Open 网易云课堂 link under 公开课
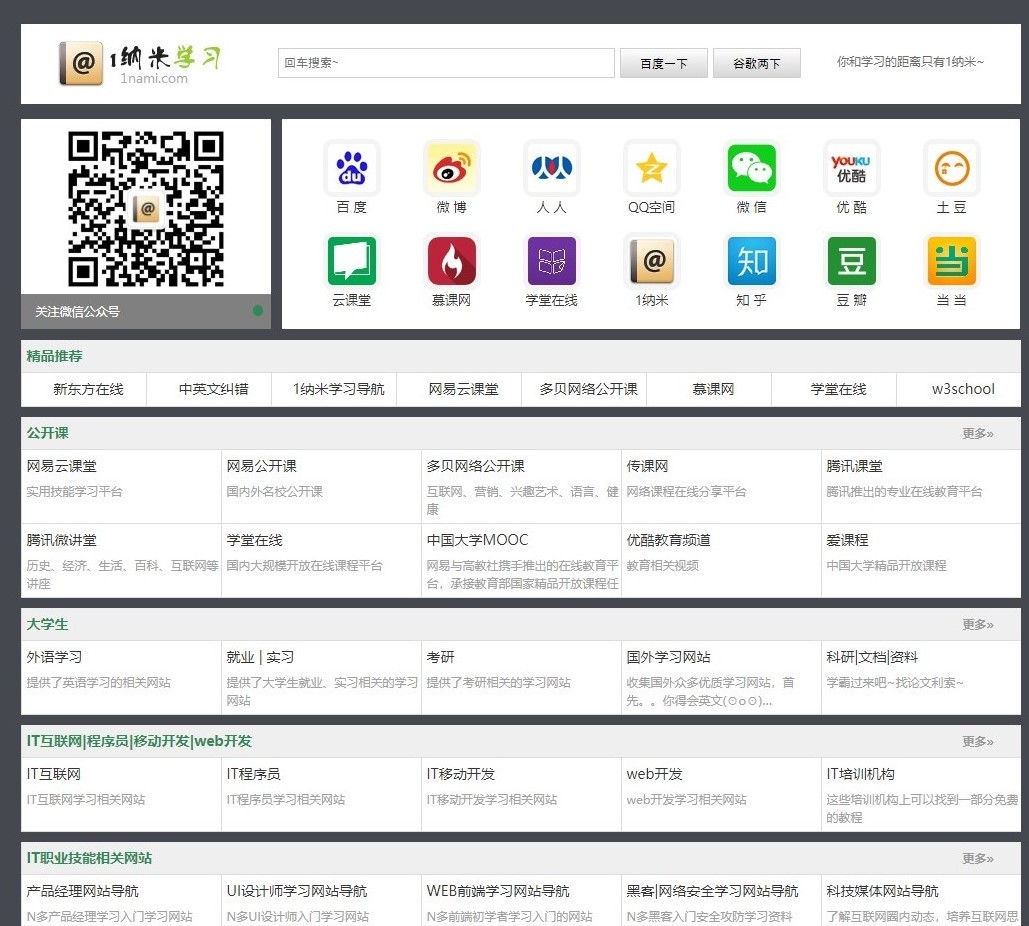 [62, 466]
